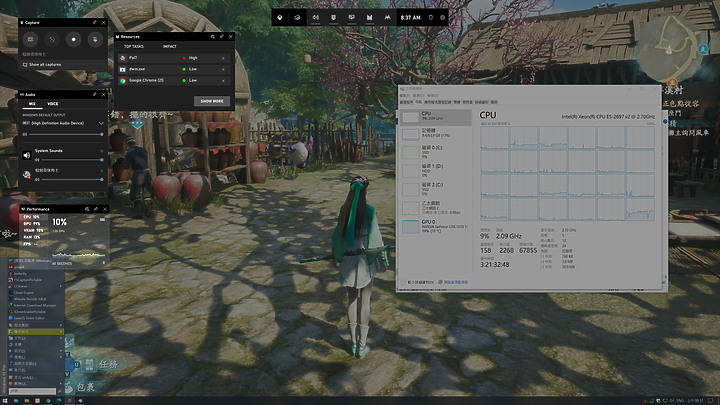Screen dimensions: 720x405
Task: Record last 30 seconds in Capture widget
Action: tap(52, 39)
